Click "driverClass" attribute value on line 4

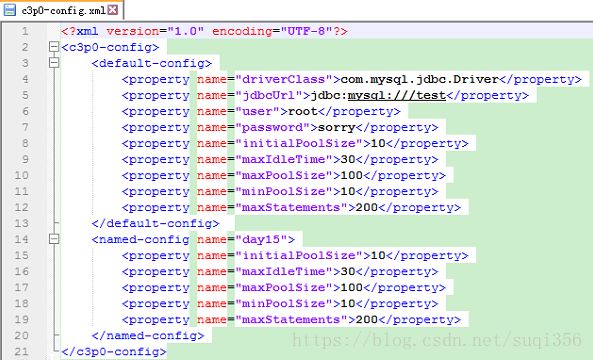pyautogui.click(x=284, y=79)
